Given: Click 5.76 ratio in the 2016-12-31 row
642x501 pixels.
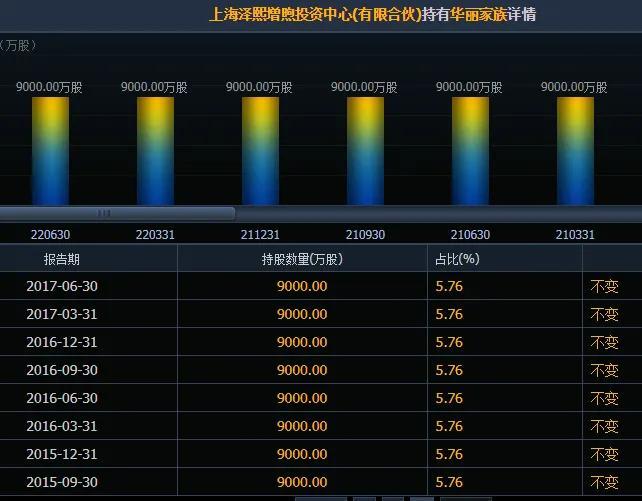Looking at the screenshot, I should tap(449, 342).
